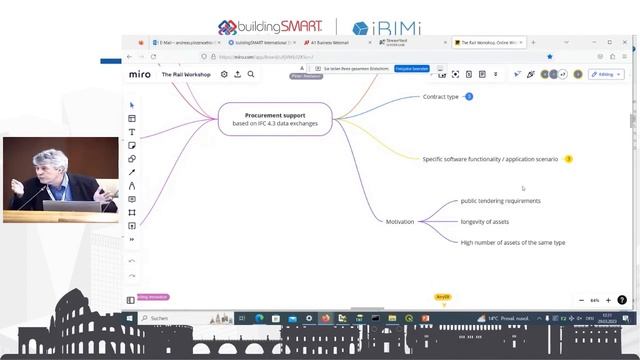
Task: Go back in browser
Action: tap(129, 57)
